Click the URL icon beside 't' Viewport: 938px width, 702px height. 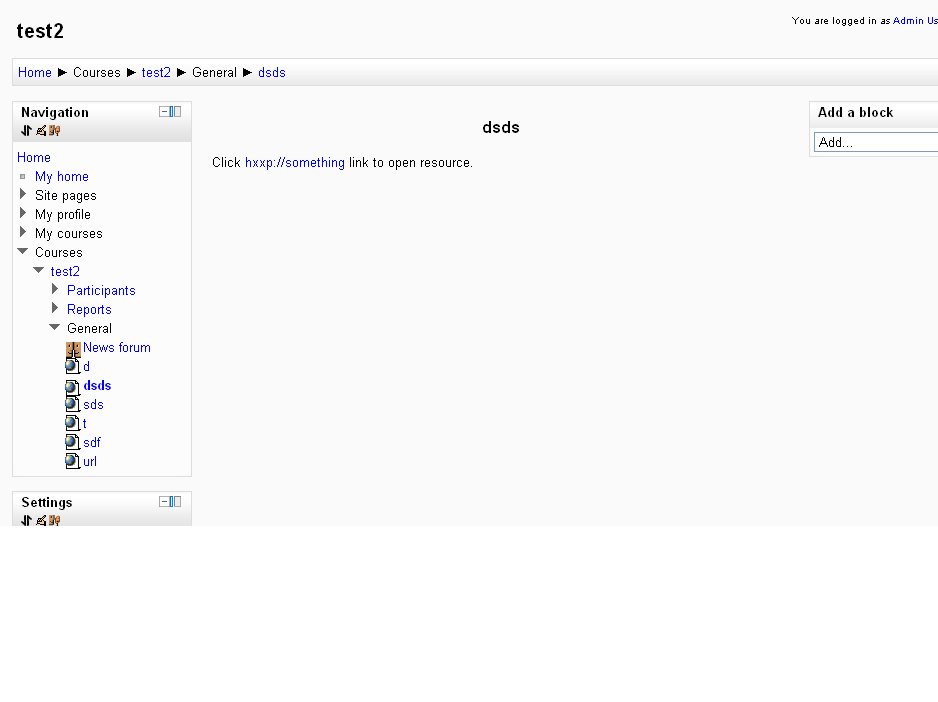tap(72, 423)
